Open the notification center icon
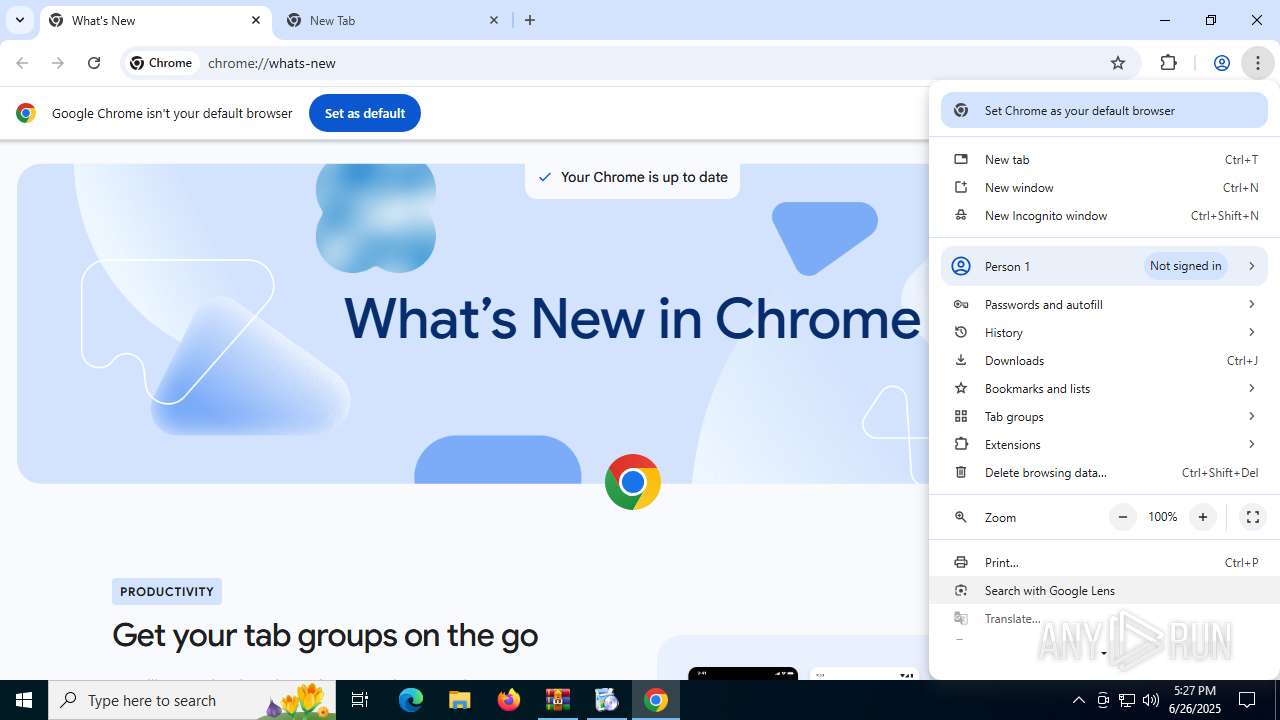This screenshot has height=720, width=1280. [1247, 700]
